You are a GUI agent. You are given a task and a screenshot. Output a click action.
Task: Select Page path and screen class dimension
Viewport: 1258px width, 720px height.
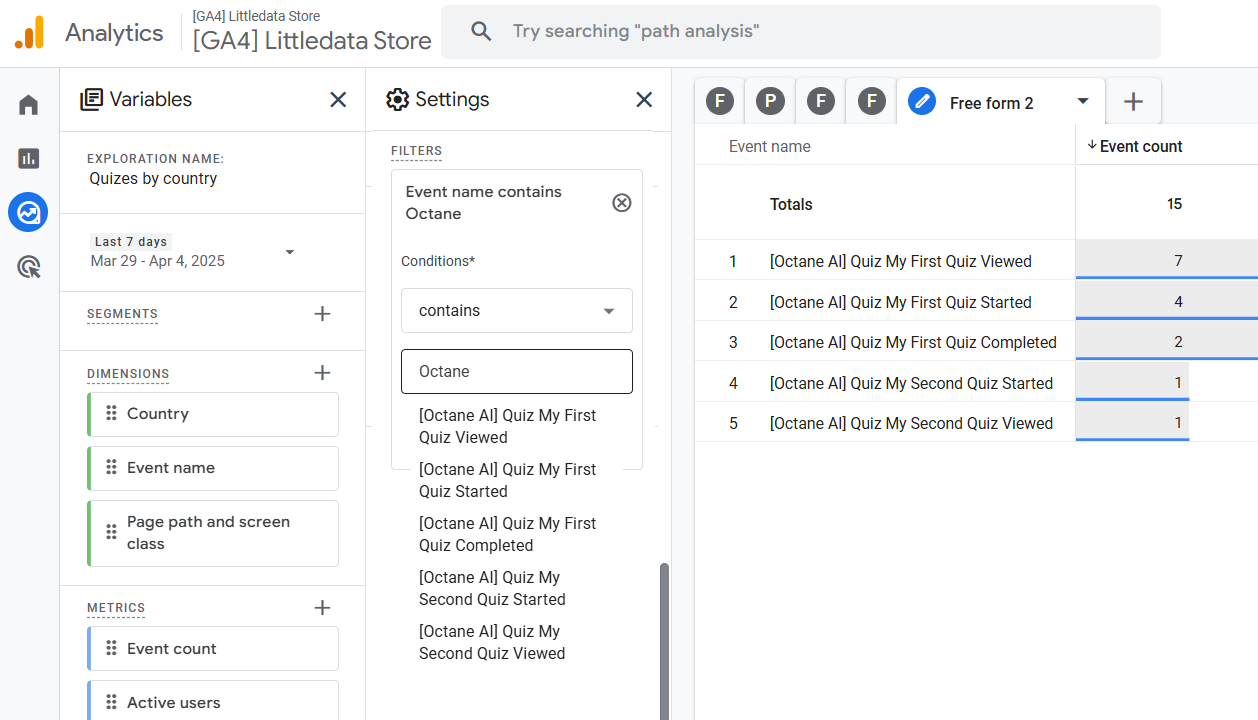click(213, 533)
